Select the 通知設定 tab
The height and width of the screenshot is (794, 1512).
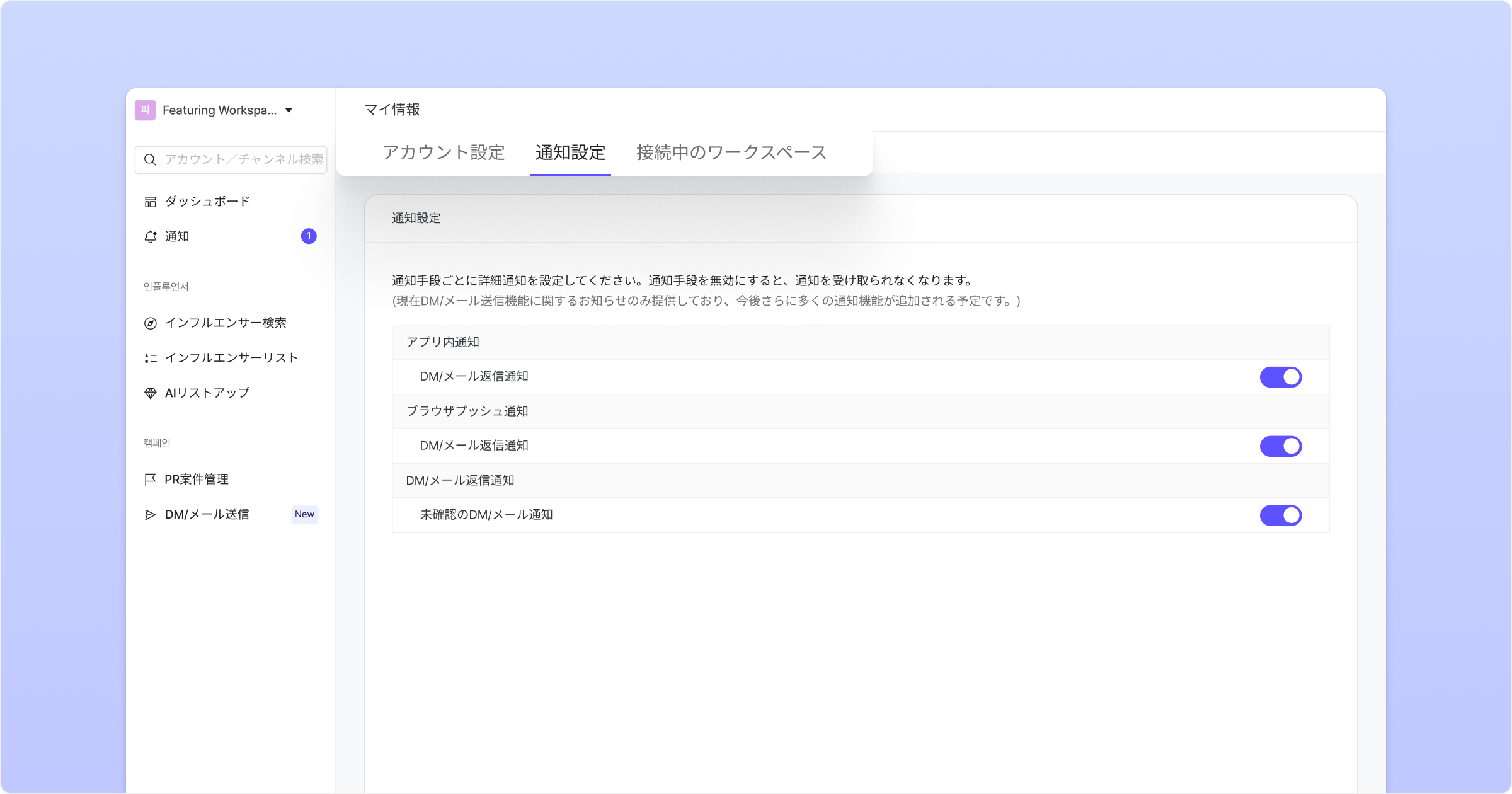[570, 152]
